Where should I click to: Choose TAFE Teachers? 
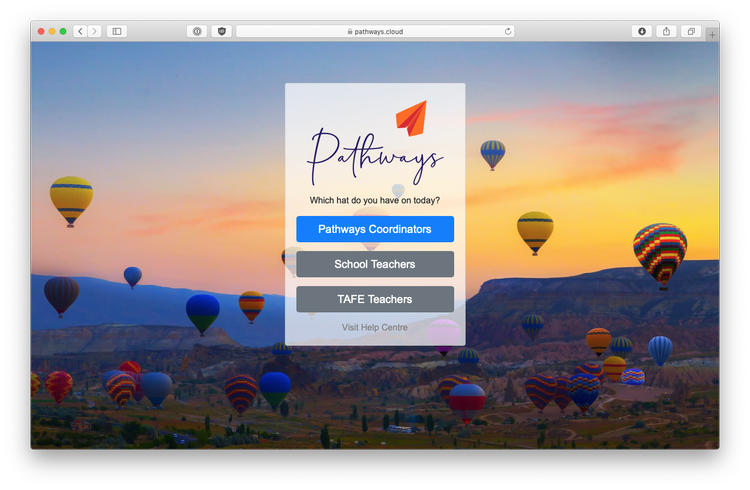375,299
